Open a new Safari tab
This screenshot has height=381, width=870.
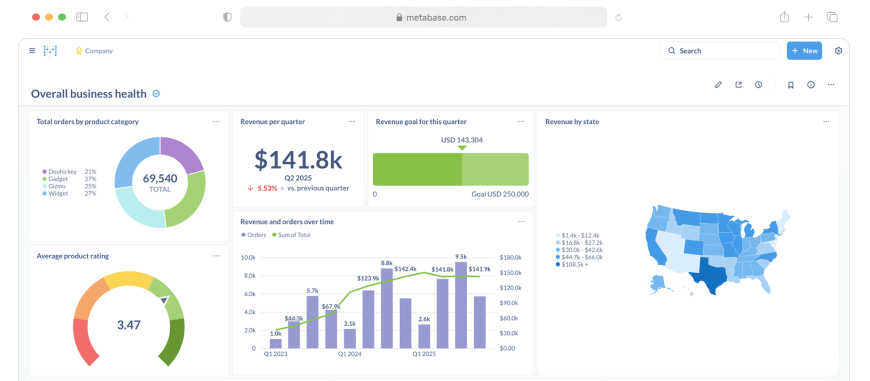pos(808,17)
